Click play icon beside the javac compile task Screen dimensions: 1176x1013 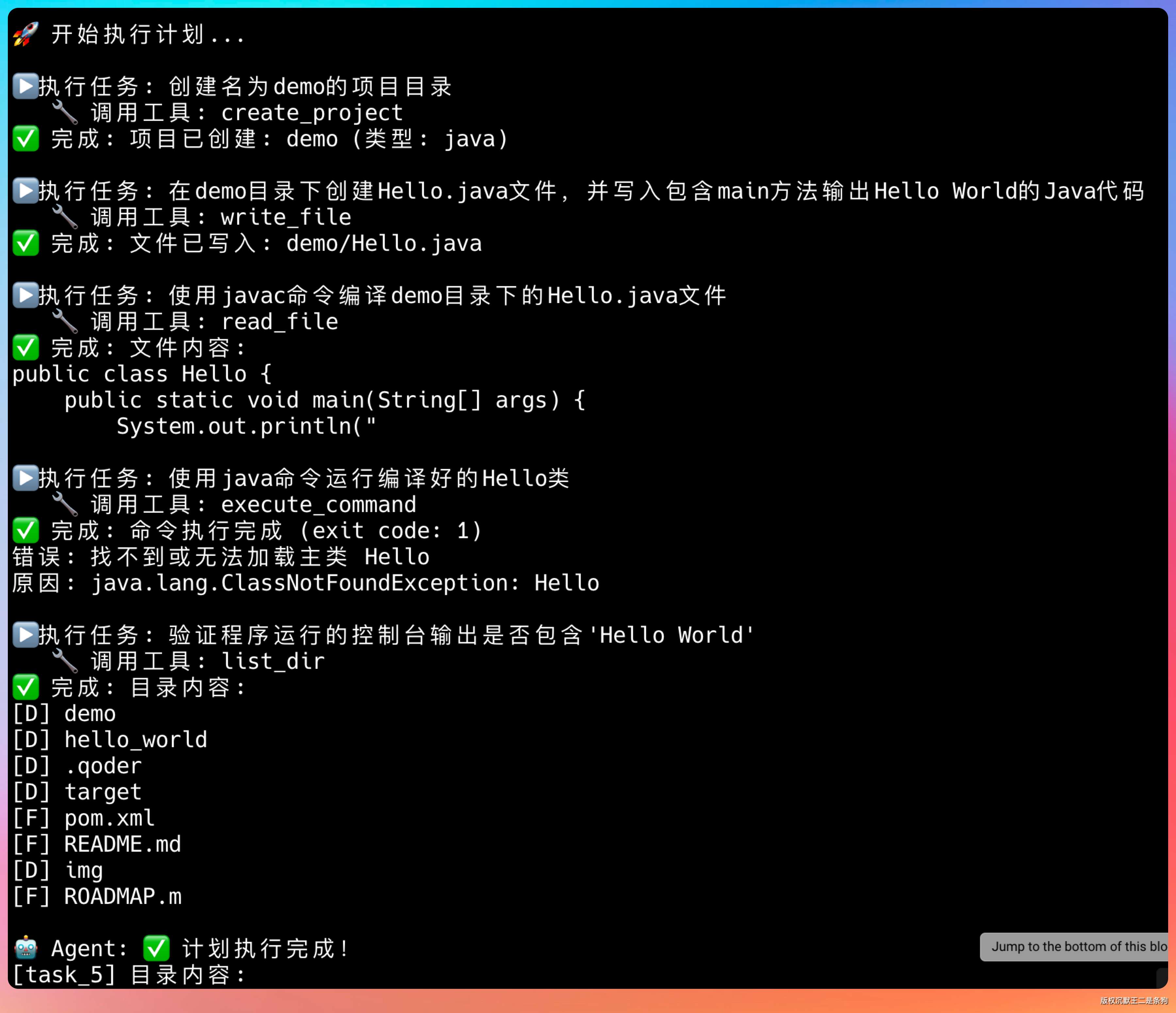pyautogui.click(x=25, y=295)
